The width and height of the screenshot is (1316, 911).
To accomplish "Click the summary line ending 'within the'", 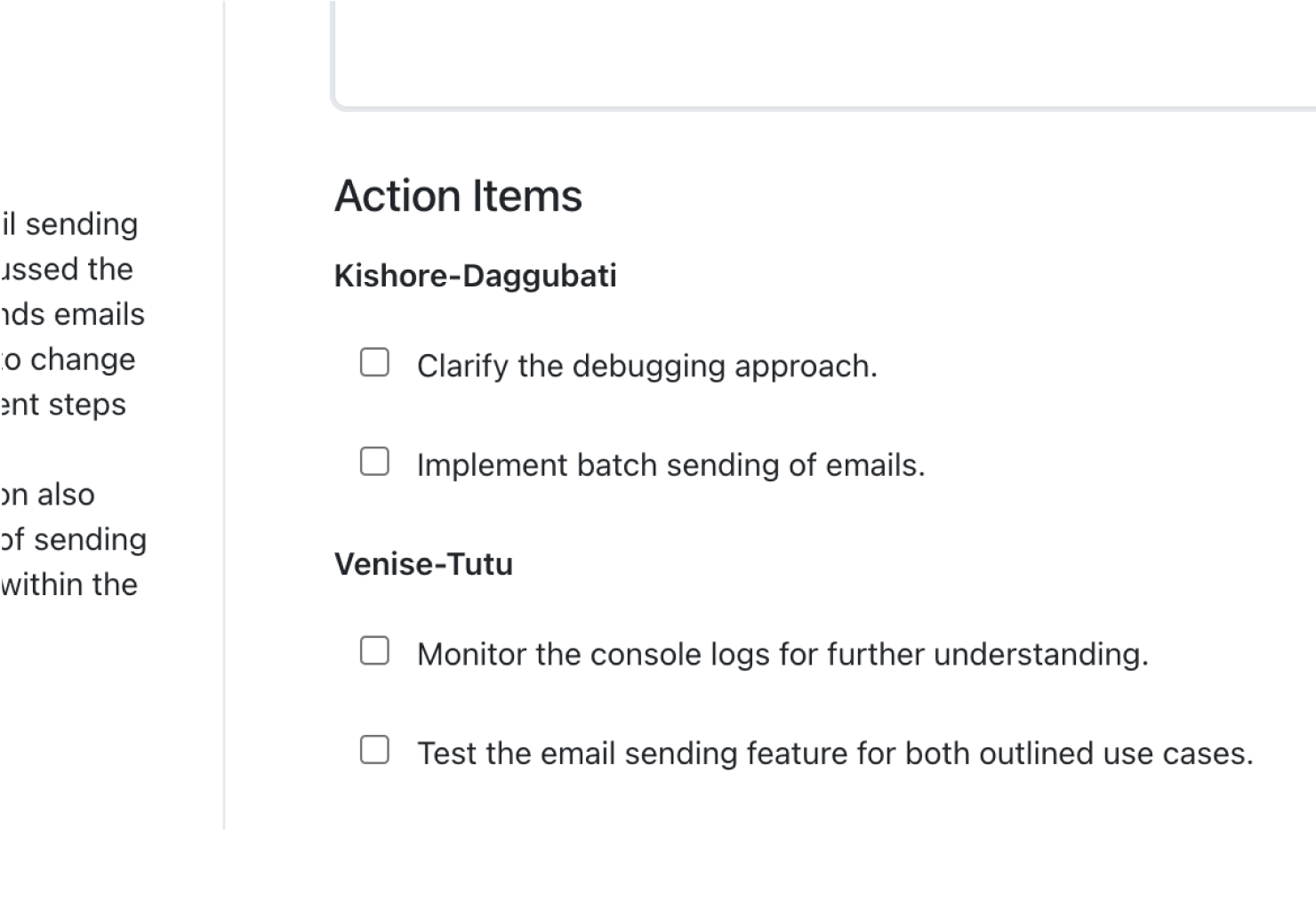I will [69, 584].
